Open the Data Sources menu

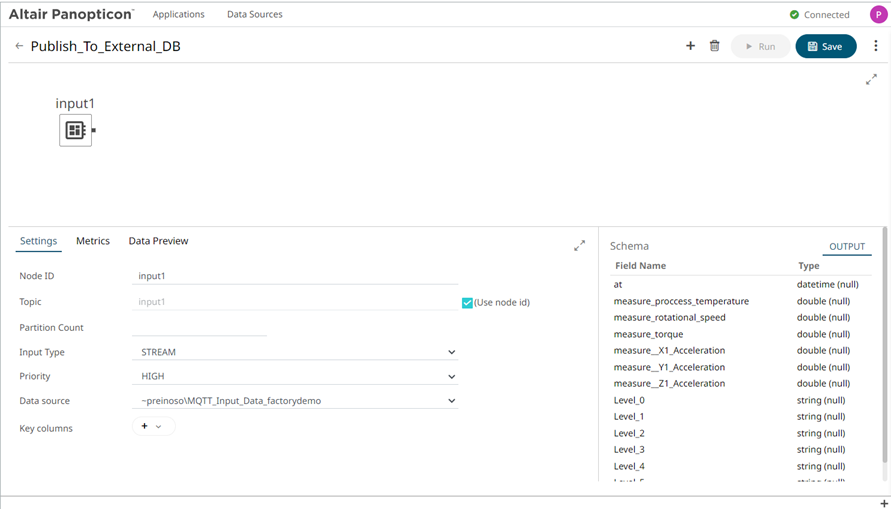(254, 14)
